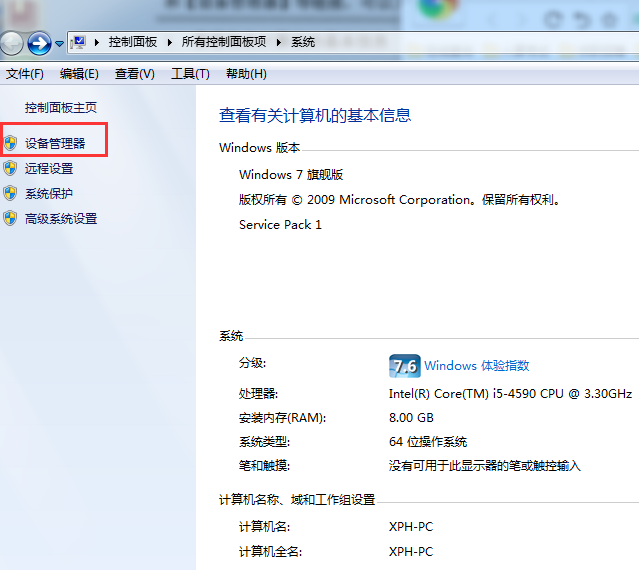
Task: Open the recent pages dropdown beside forward arrow
Action: 59,43
